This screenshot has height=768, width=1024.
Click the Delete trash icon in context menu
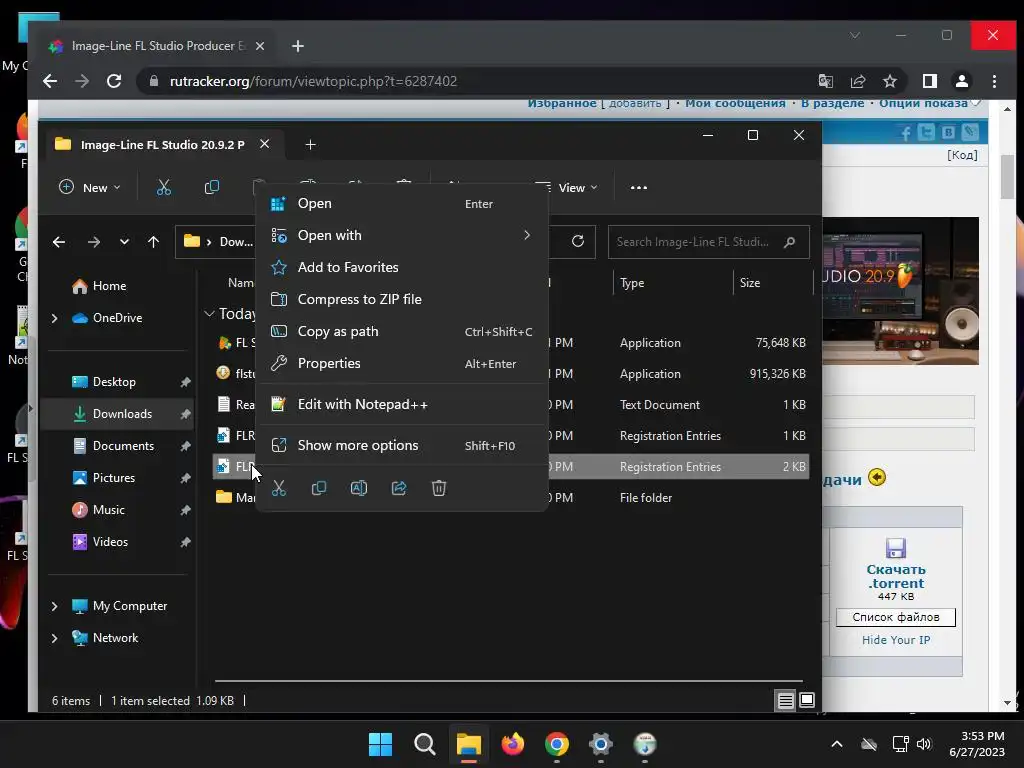439,488
